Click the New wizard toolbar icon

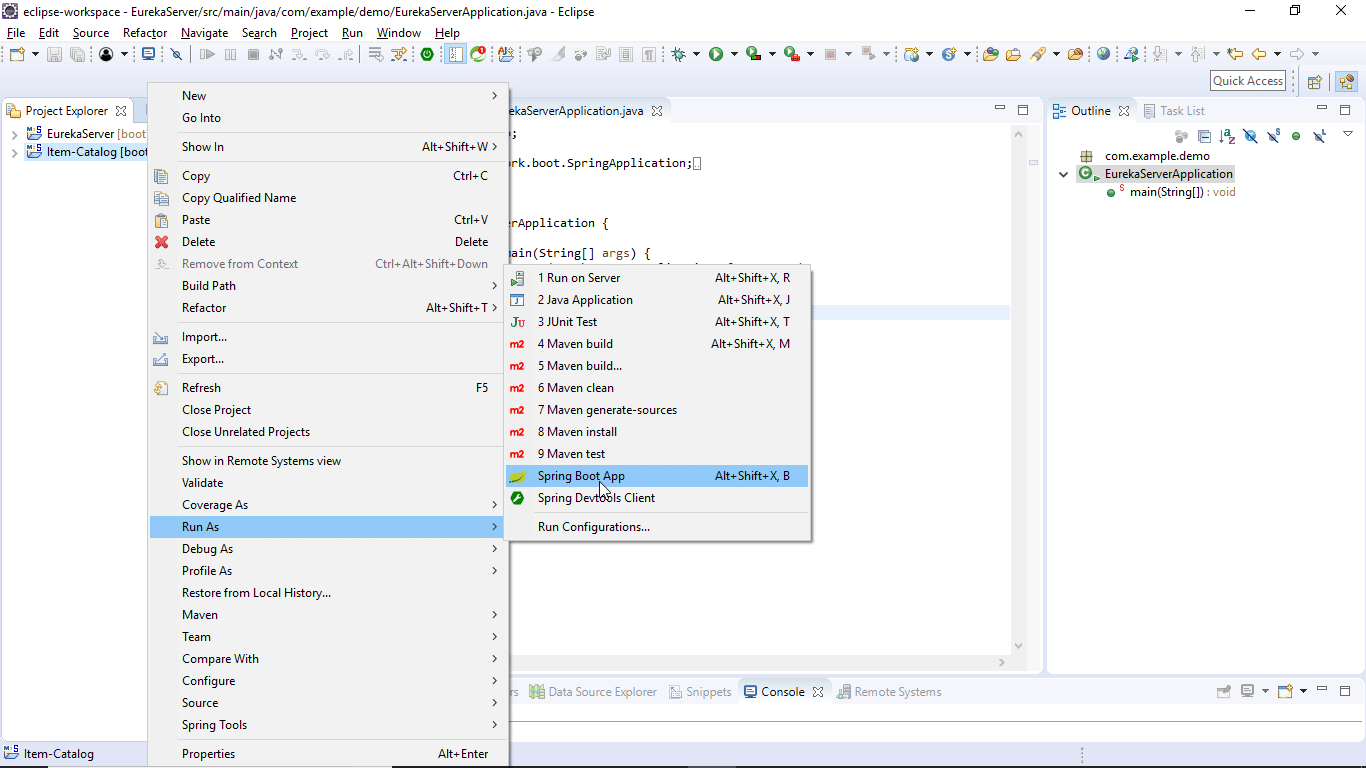(x=17, y=54)
